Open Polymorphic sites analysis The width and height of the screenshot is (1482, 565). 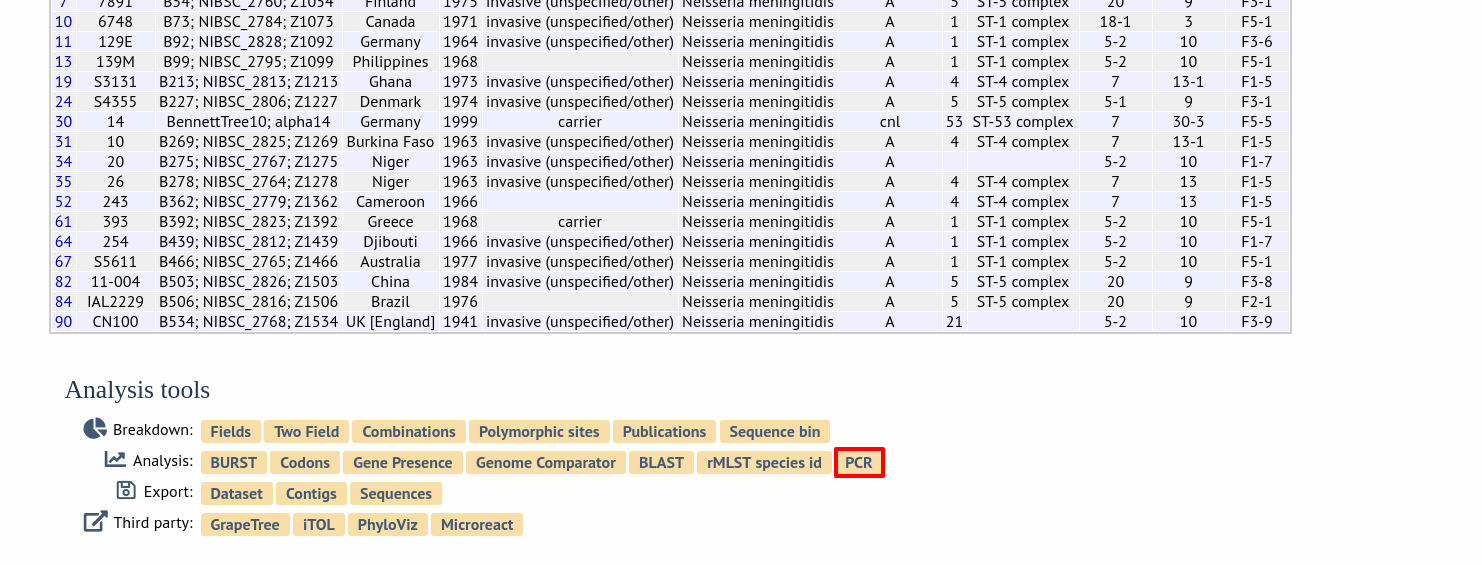pyautogui.click(x=539, y=432)
